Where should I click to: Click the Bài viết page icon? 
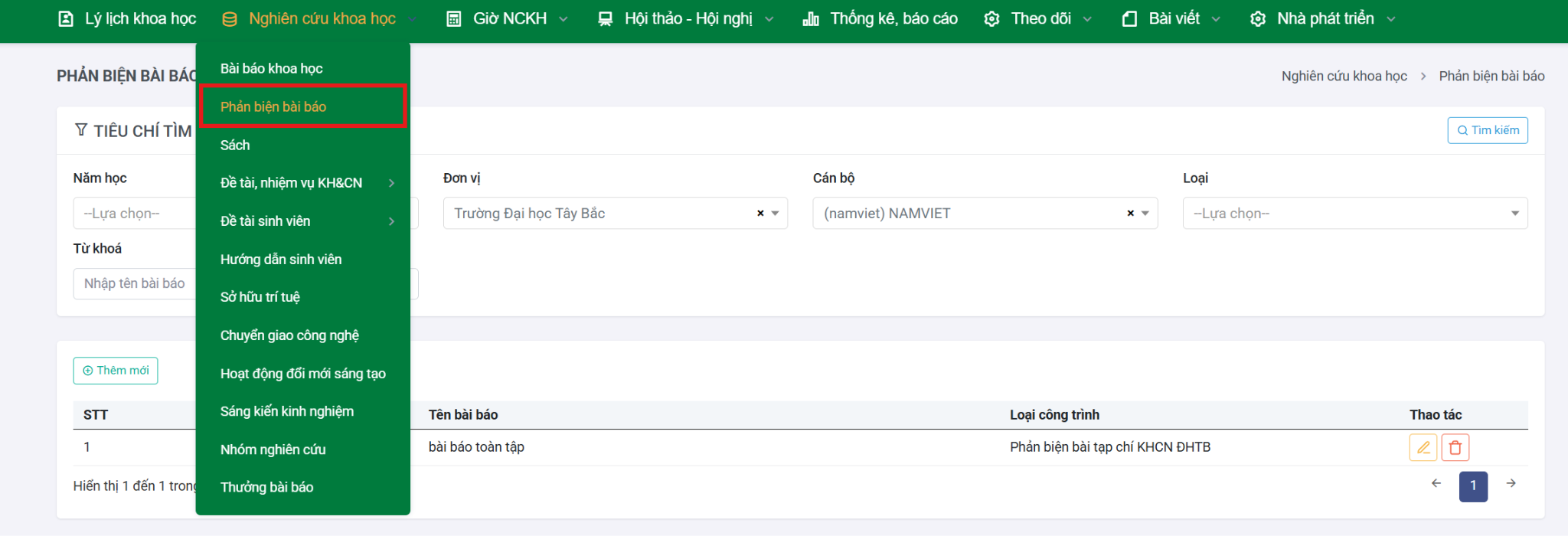click(x=1129, y=19)
